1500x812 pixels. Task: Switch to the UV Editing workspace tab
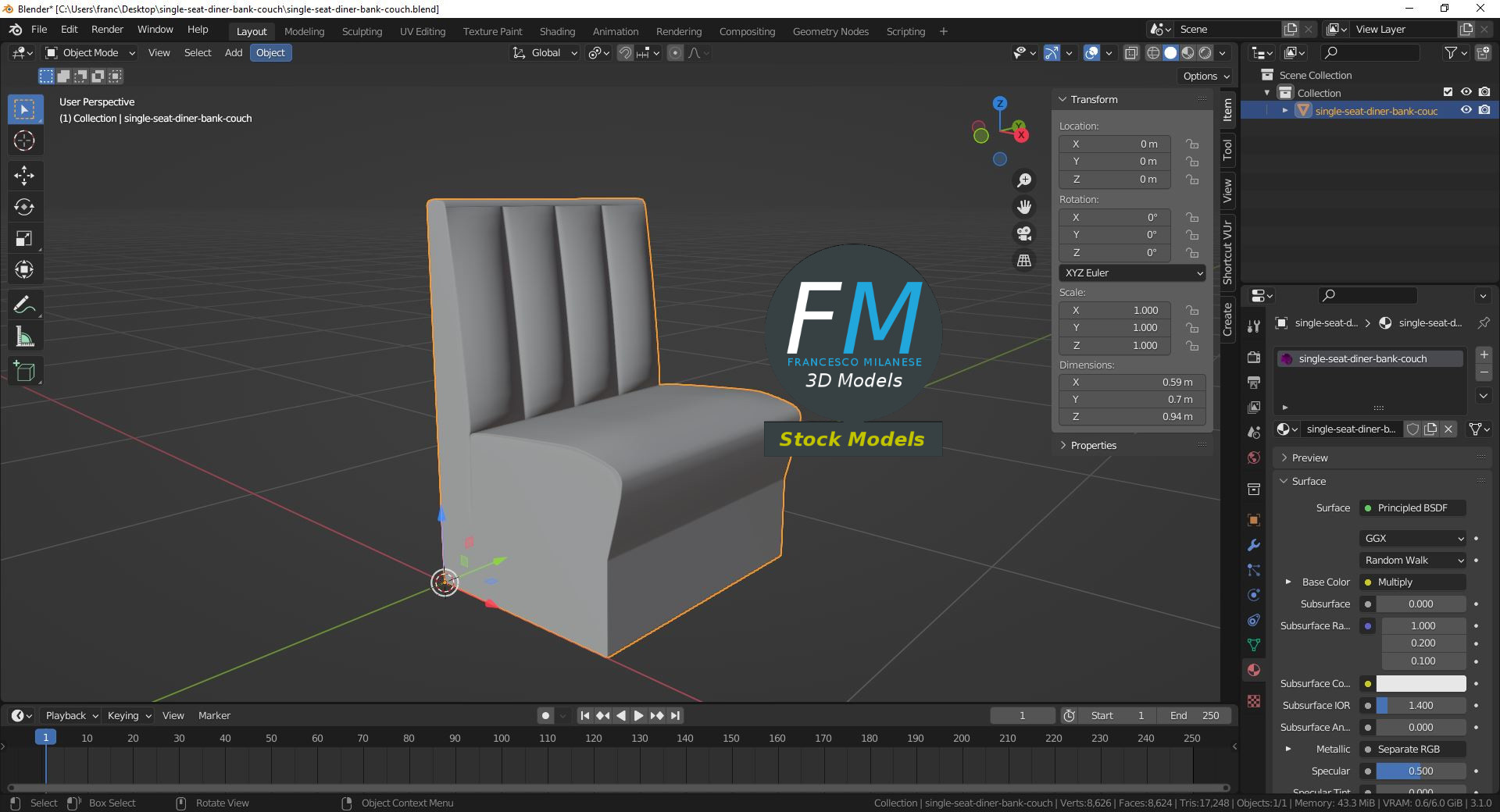[423, 32]
